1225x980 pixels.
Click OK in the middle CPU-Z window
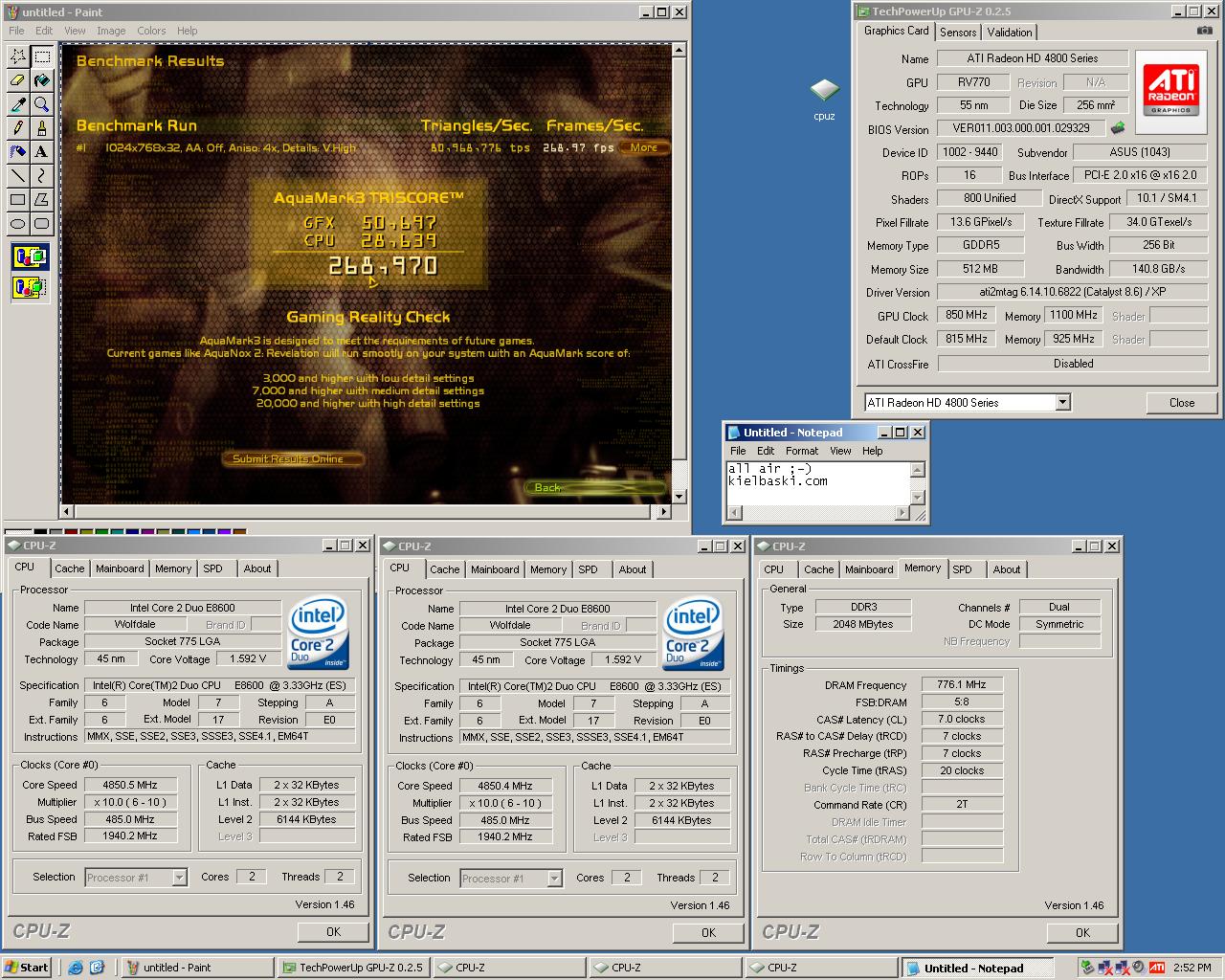(x=708, y=932)
